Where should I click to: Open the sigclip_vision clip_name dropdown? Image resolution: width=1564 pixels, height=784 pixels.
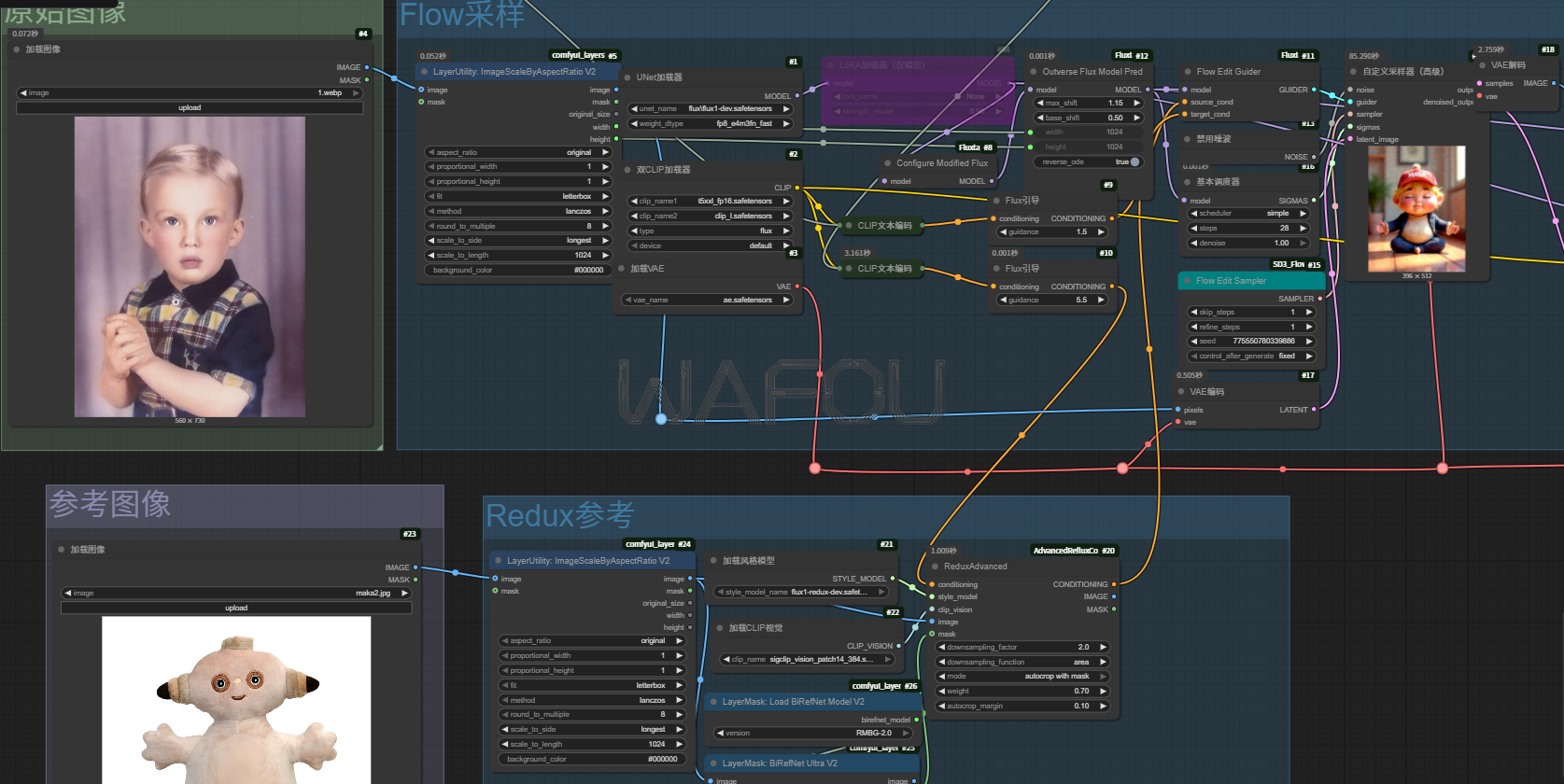[807, 659]
